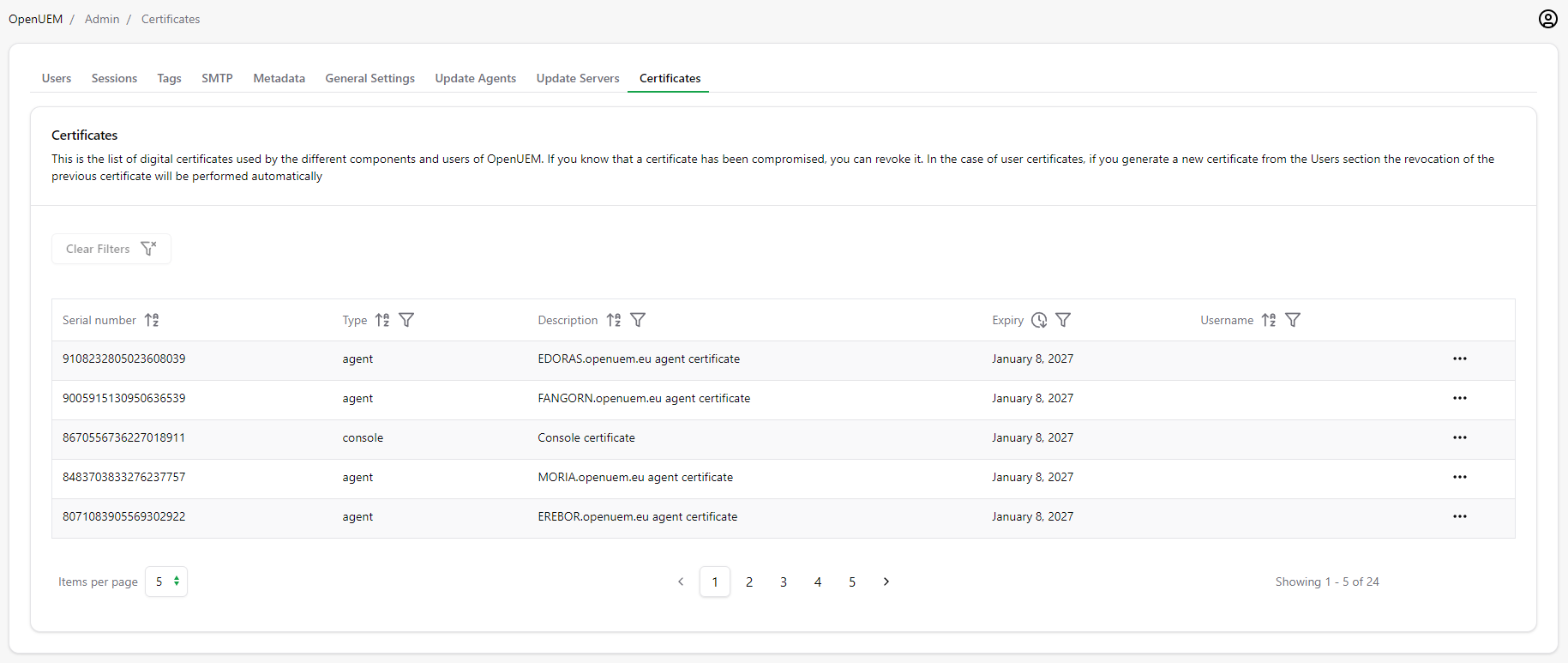The width and height of the screenshot is (1568, 663).
Task: Open the General Settings tab
Action: 369,78
